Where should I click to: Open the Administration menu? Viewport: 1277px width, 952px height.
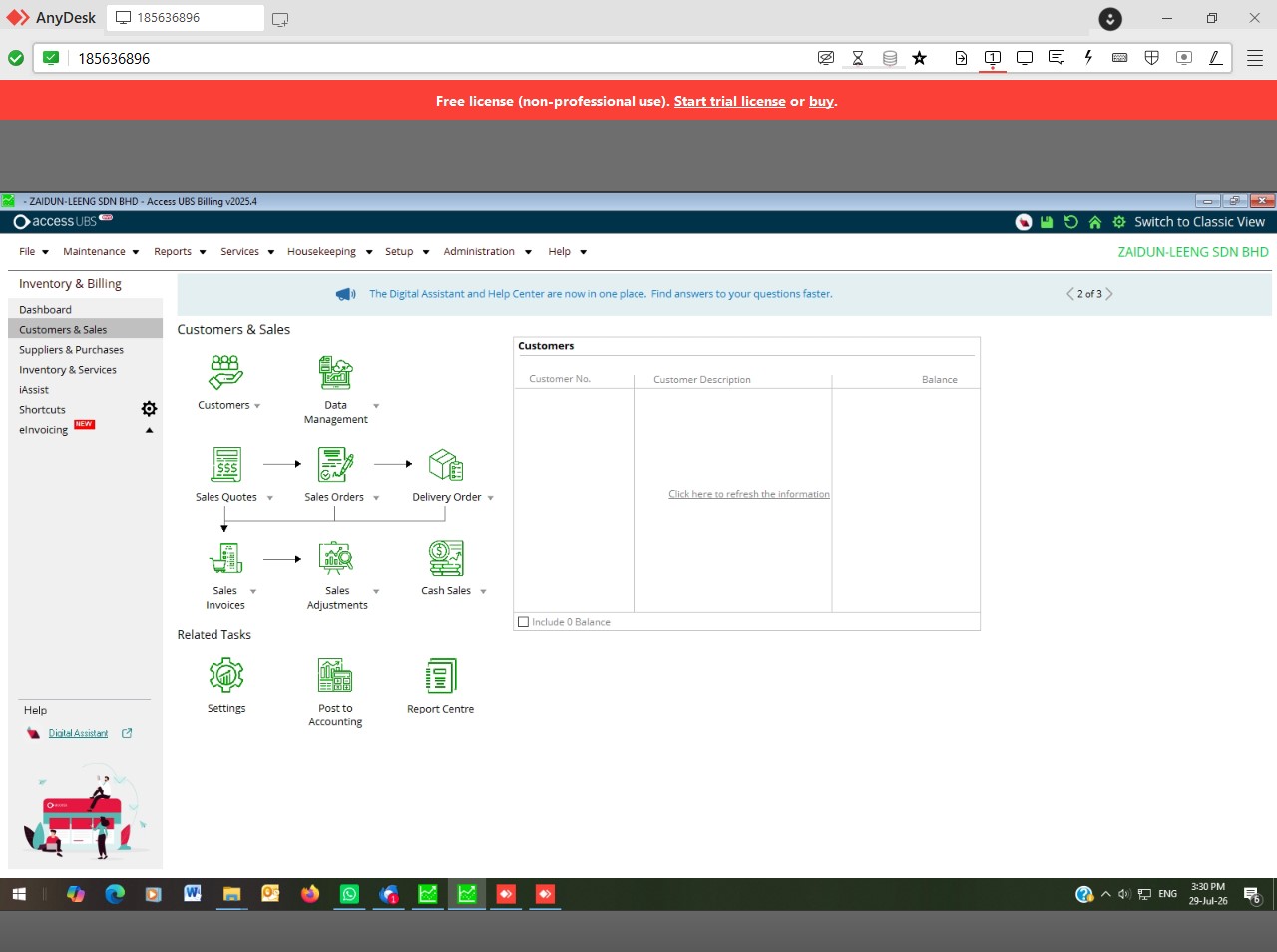pos(487,252)
